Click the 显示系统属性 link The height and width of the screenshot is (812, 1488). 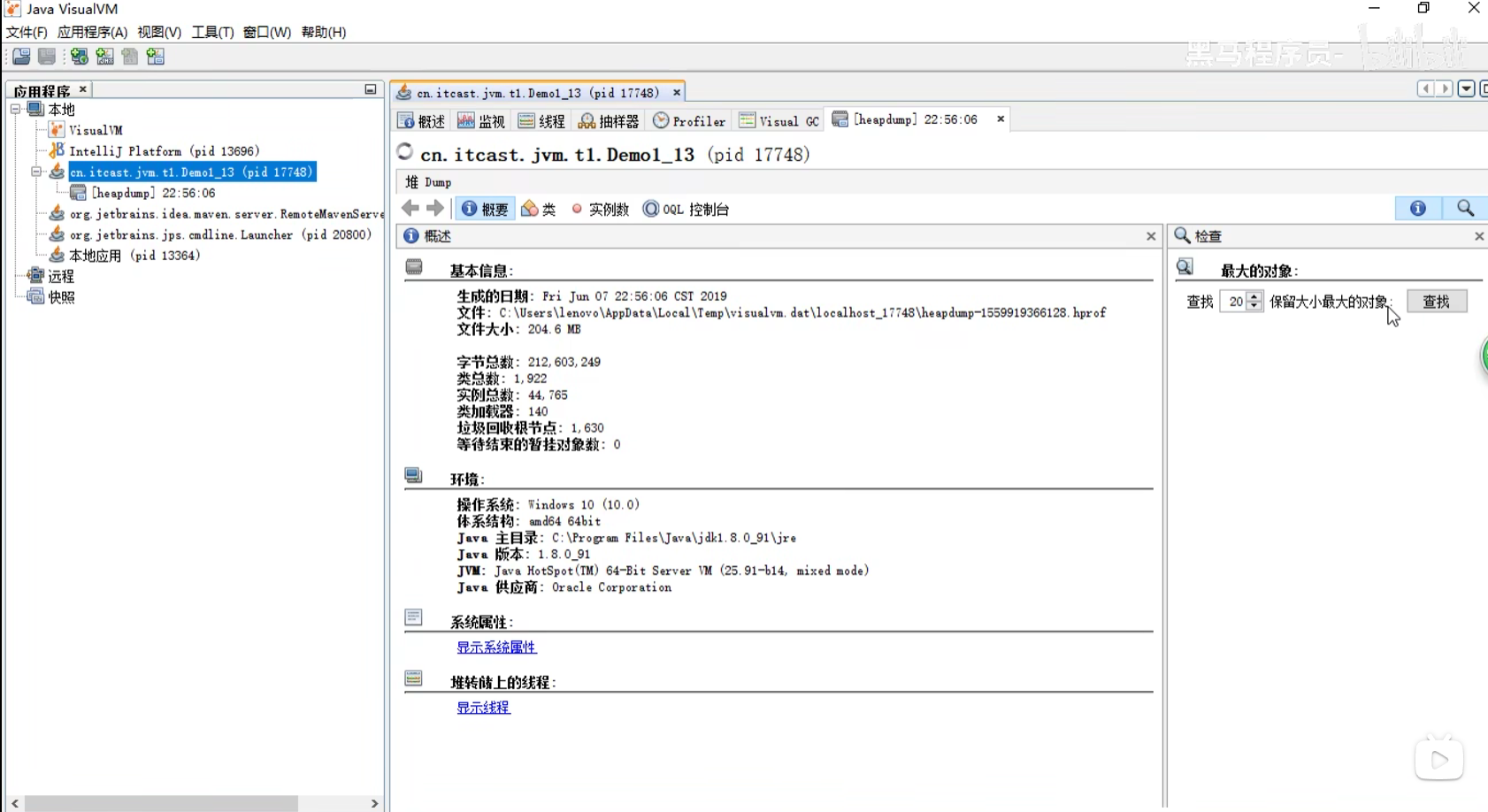click(496, 647)
